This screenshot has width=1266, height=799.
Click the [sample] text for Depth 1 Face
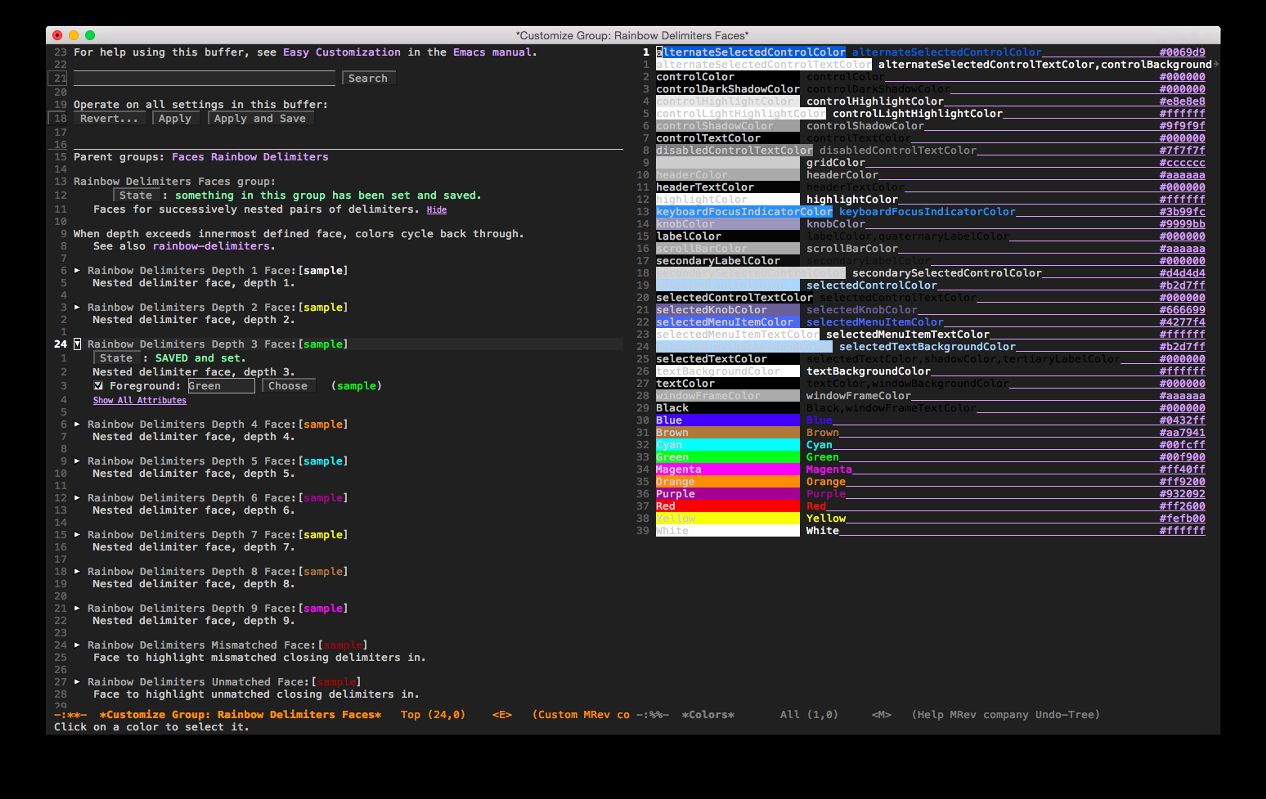coord(323,271)
